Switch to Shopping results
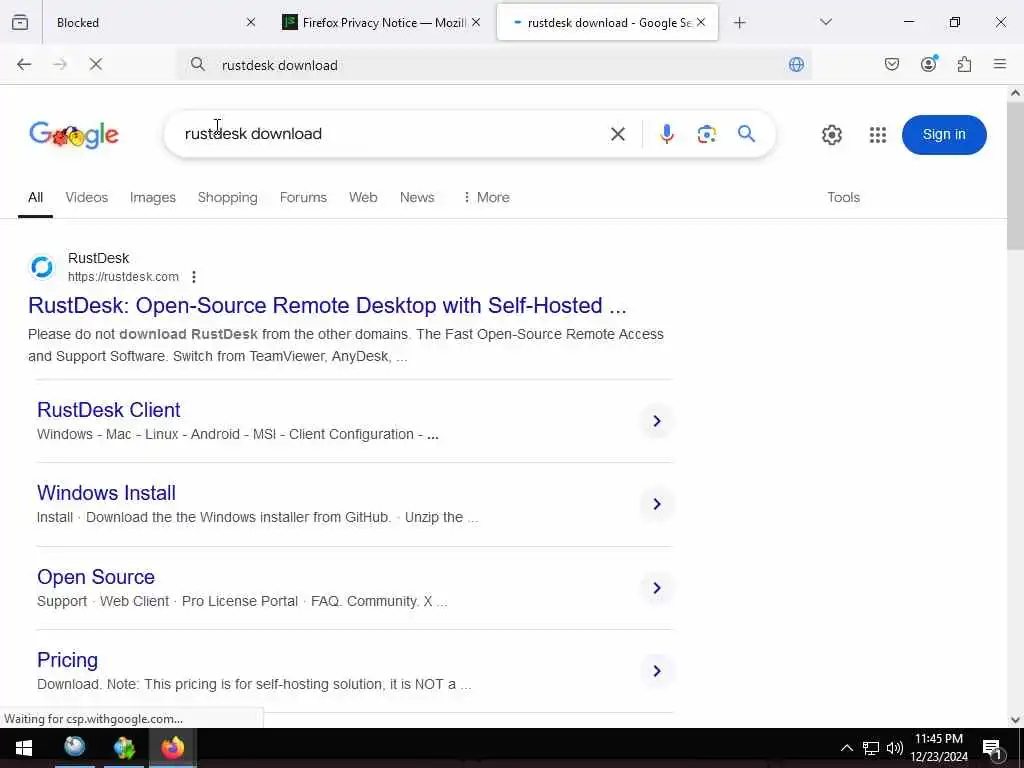The width and height of the screenshot is (1024, 768). [x=228, y=197]
